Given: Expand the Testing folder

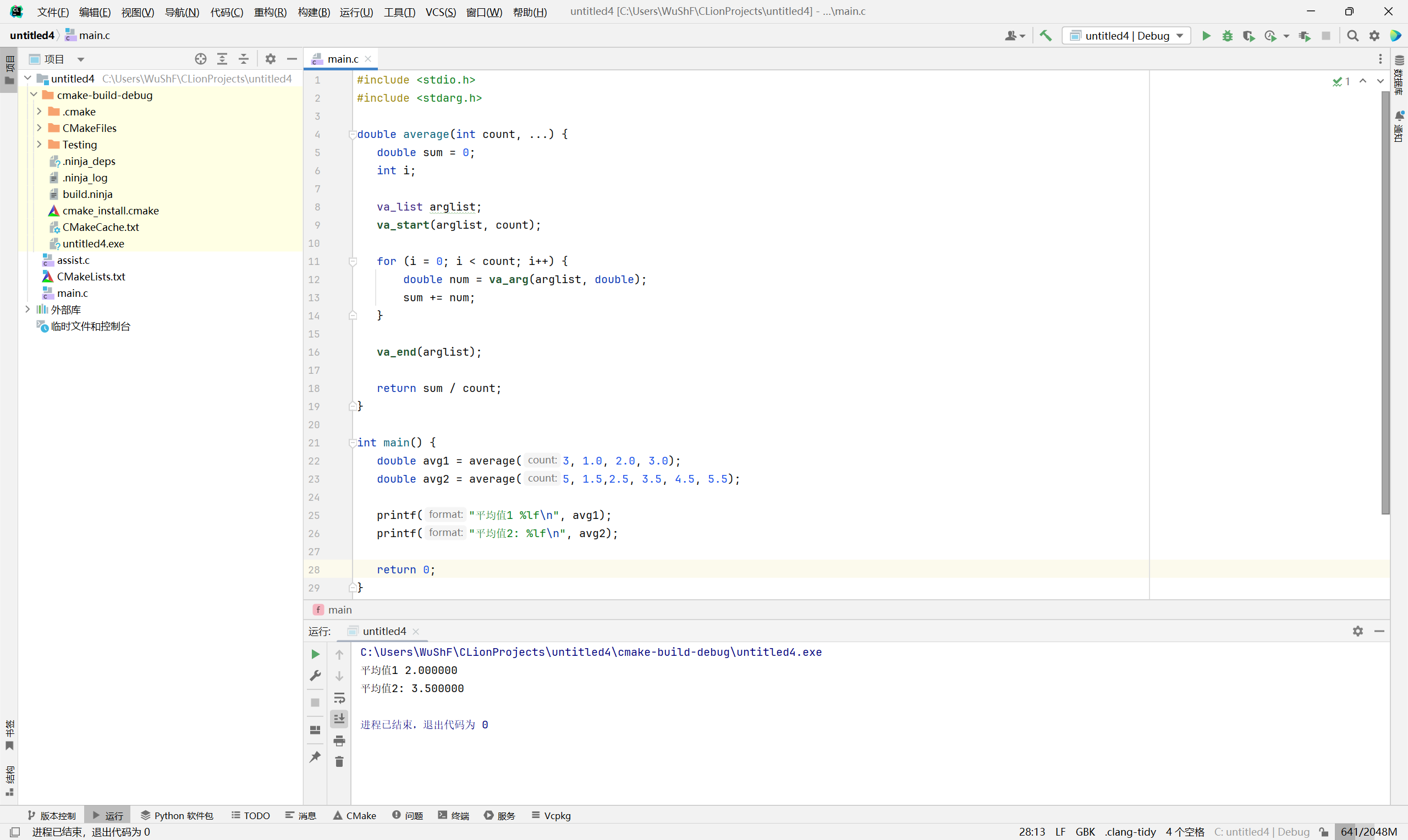Looking at the screenshot, I should pos(39,144).
